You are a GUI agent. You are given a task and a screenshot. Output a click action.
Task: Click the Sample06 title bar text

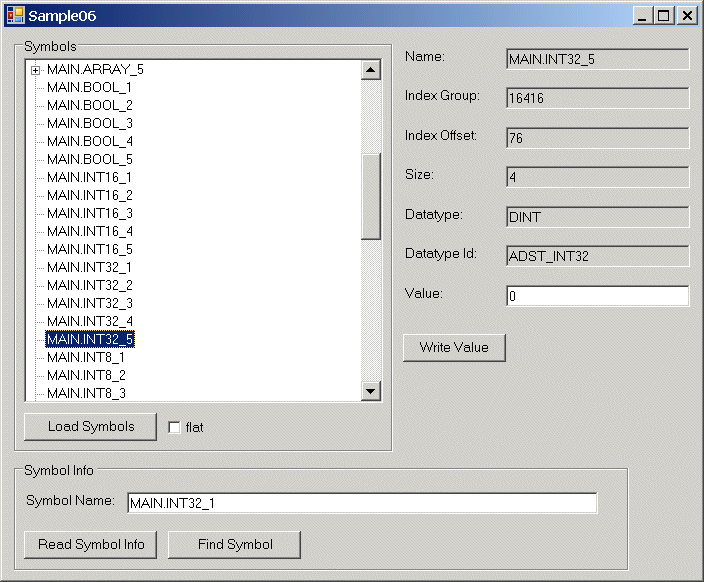pos(62,16)
